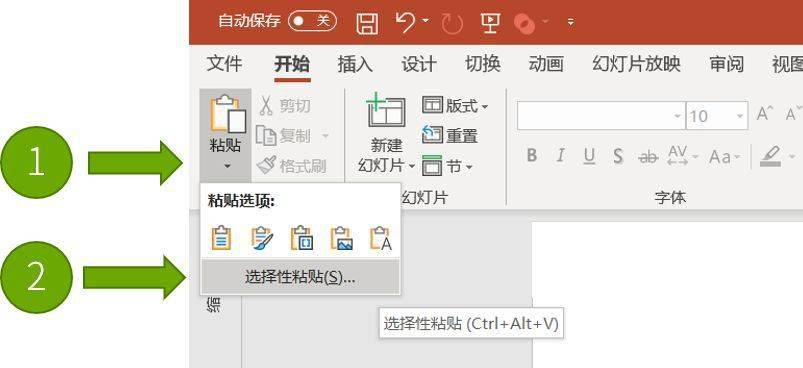Click 格式刷 (Format Painter) brush button
The image size is (803, 368).
point(291,166)
